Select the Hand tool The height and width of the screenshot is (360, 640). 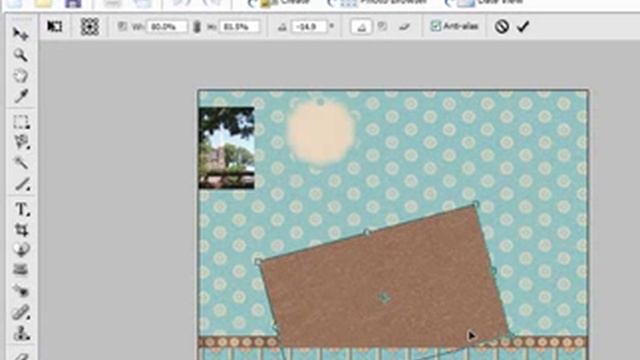coord(20,76)
